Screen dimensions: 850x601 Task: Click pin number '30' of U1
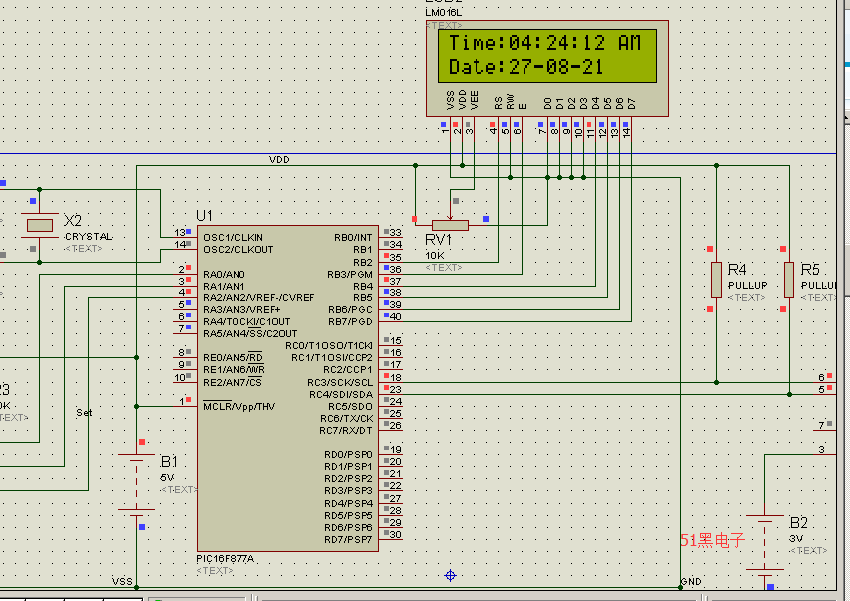pyautogui.click(x=396, y=534)
